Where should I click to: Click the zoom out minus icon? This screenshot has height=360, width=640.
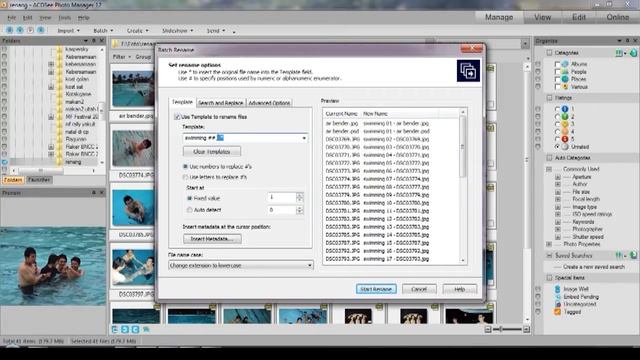tap(488, 329)
